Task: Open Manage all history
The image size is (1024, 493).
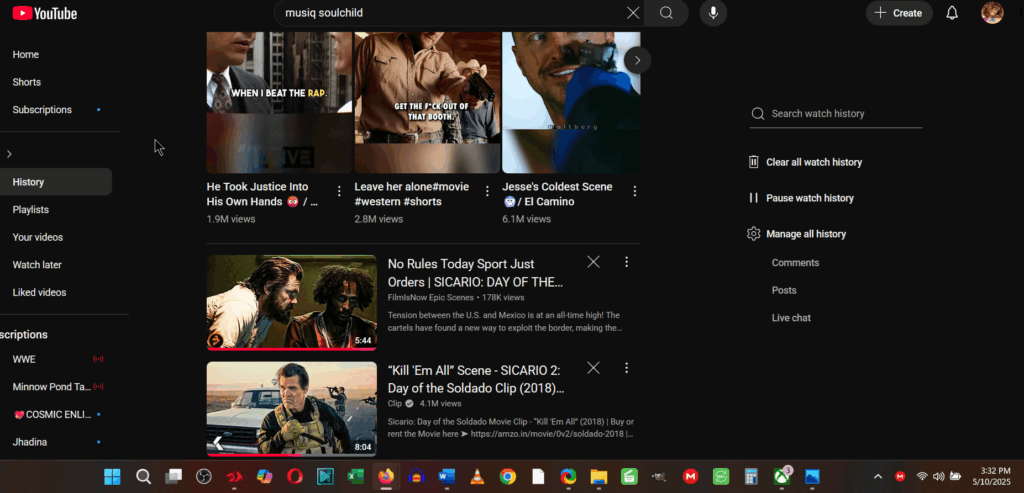Action: 797,234
